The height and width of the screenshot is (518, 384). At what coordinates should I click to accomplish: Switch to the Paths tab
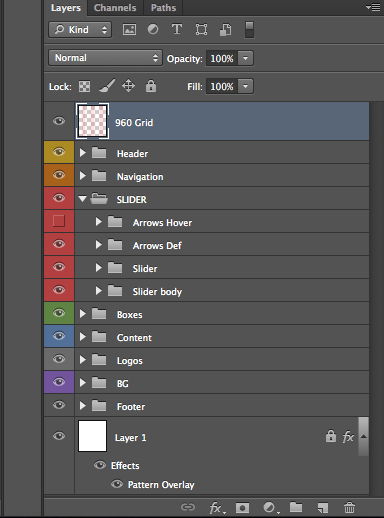[x=163, y=8]
